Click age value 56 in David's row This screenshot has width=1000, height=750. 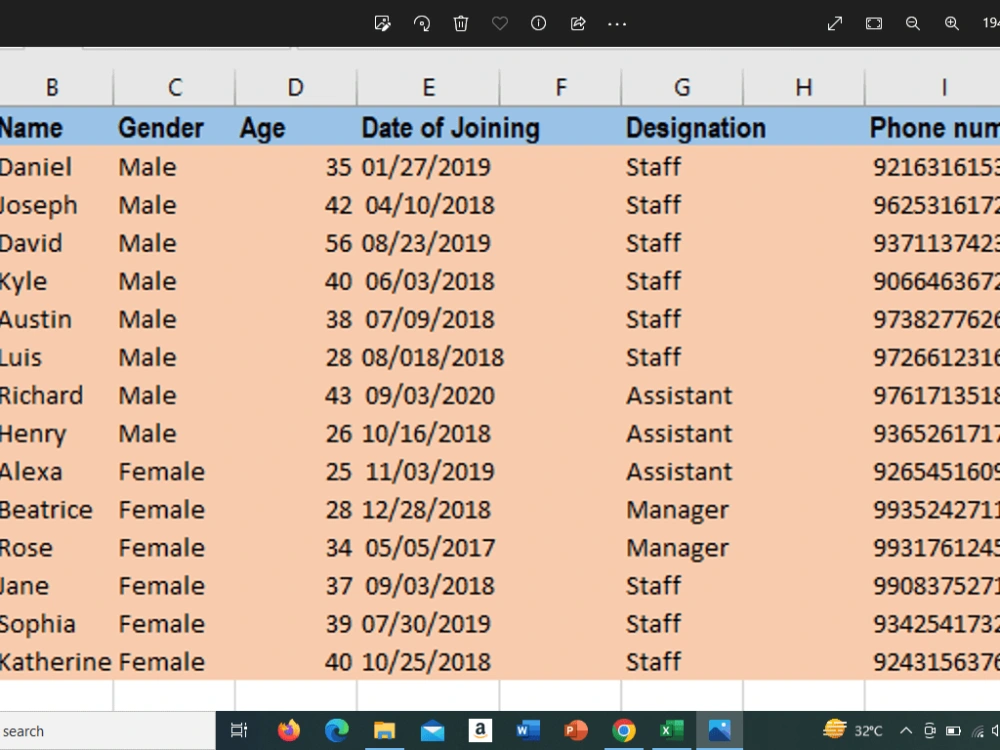point(339,243)
